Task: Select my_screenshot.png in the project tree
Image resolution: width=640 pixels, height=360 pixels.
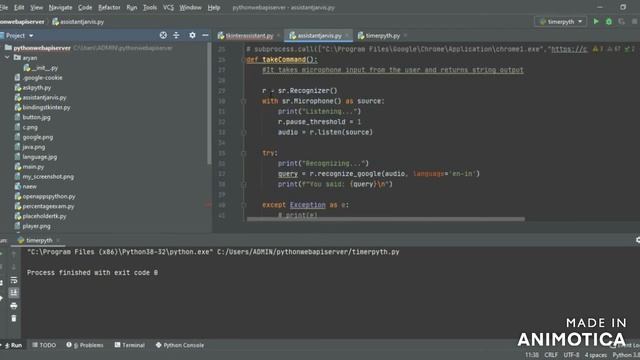Action: click(48, 177)
